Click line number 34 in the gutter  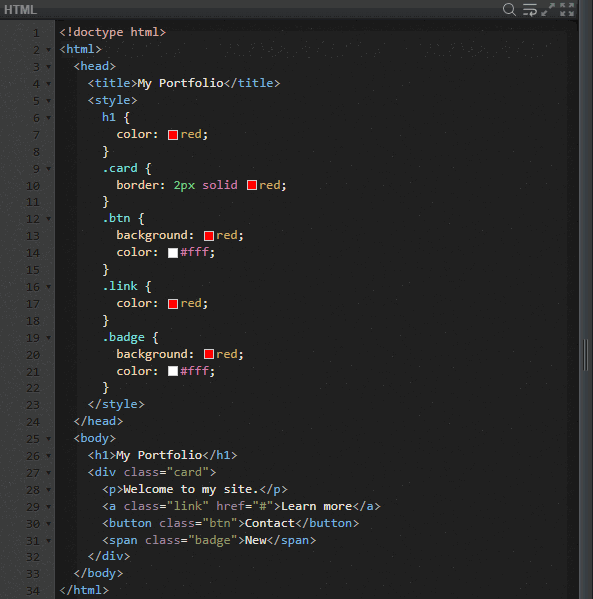[x=33, y=591]
